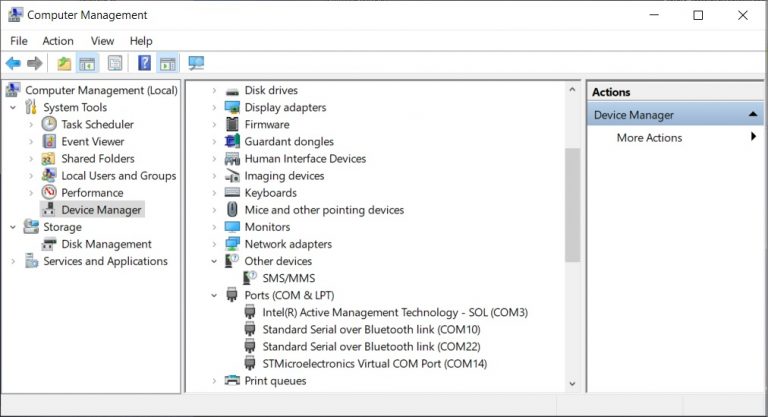Screen dimensions: 768x417
Task: Collapse the Other devices category
Action: point(214,261)
